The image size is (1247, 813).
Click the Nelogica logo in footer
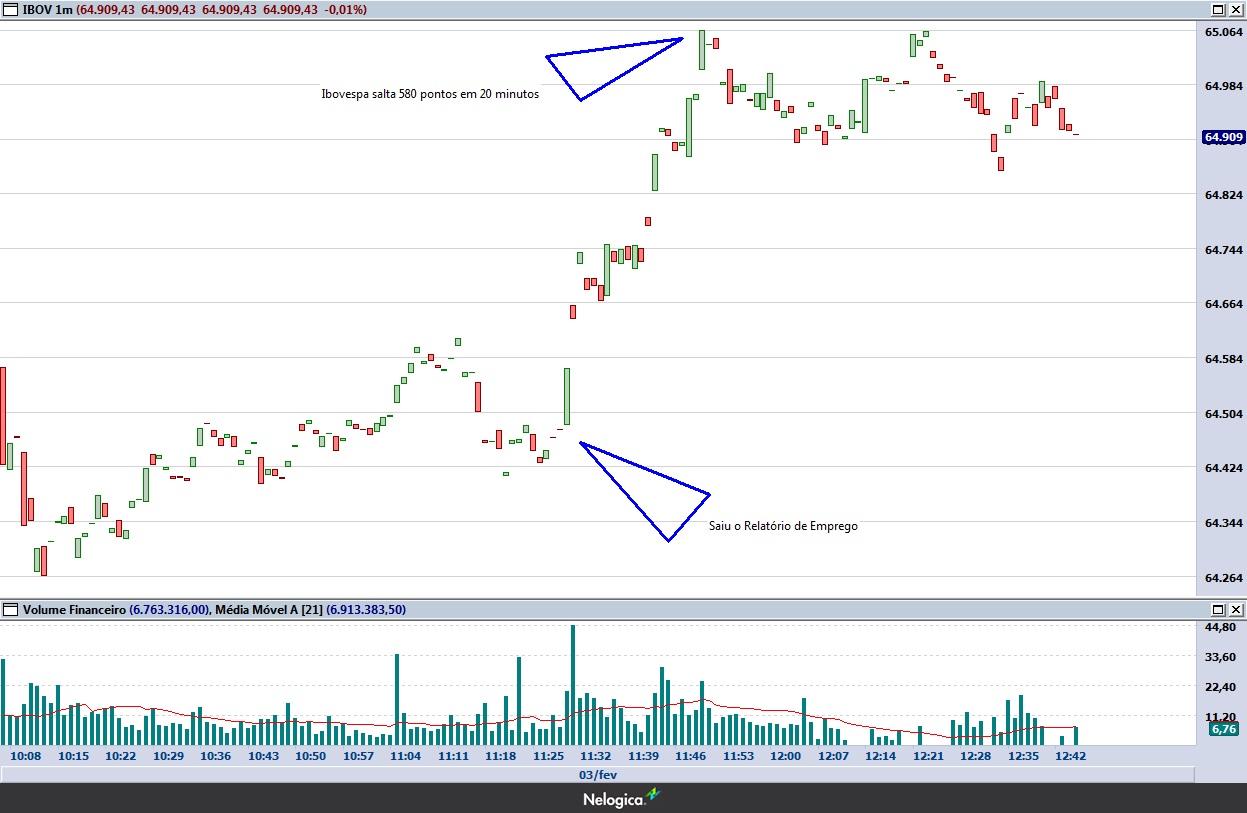(x=622, y=799)
